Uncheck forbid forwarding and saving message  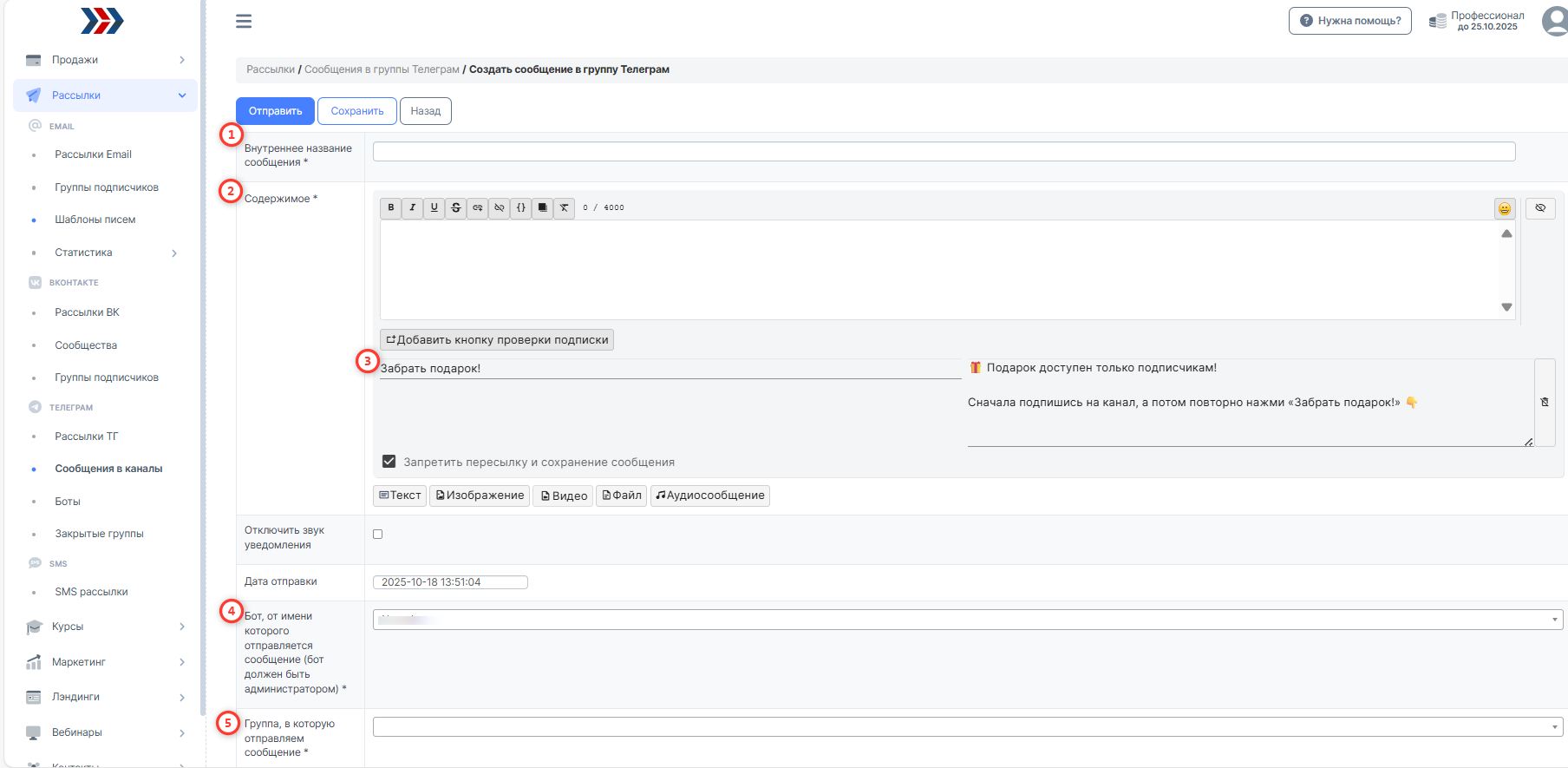pyautogui.click(x=389, y=462)
